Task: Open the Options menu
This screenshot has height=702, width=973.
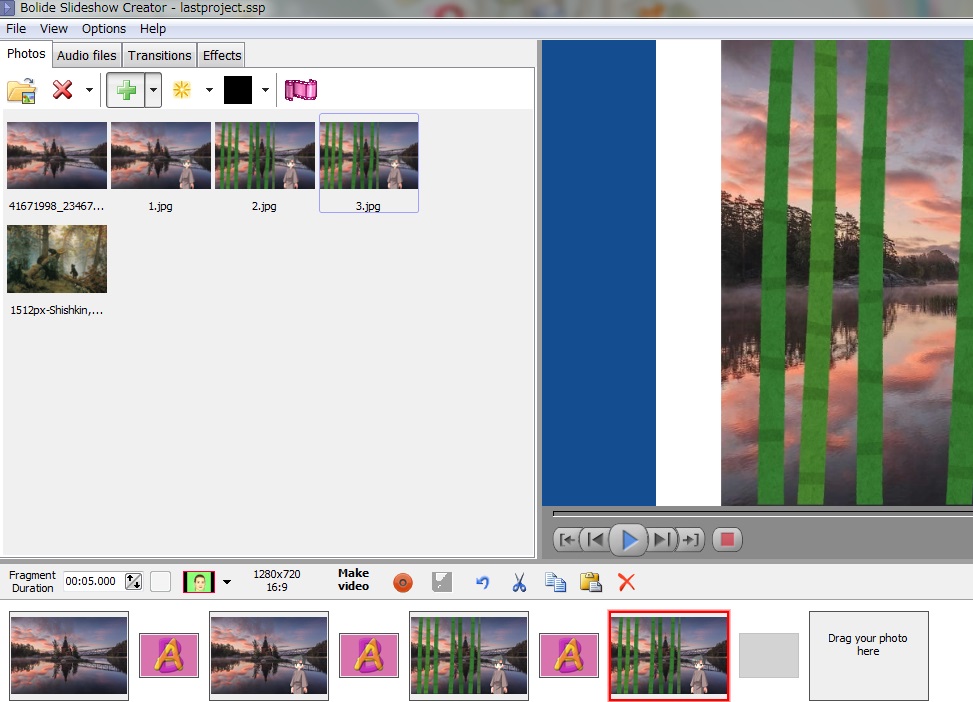Action: tap(104, 29)
